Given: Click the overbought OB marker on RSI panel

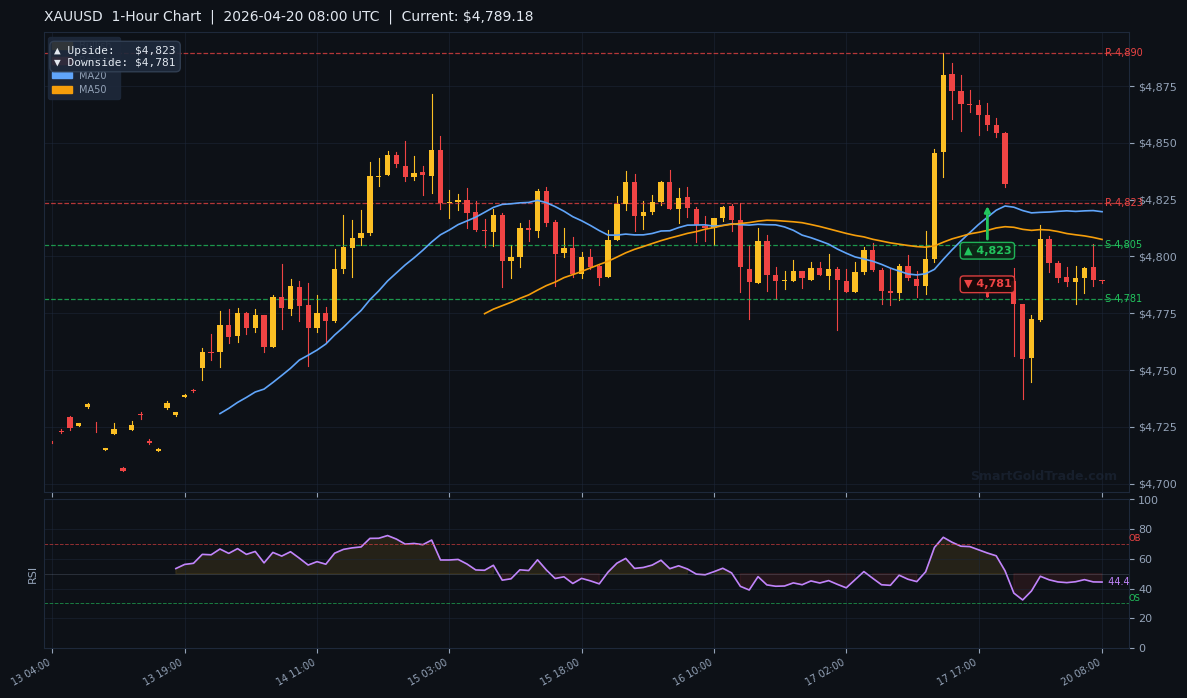Looking at the screenshot, I should point(1133,538).
